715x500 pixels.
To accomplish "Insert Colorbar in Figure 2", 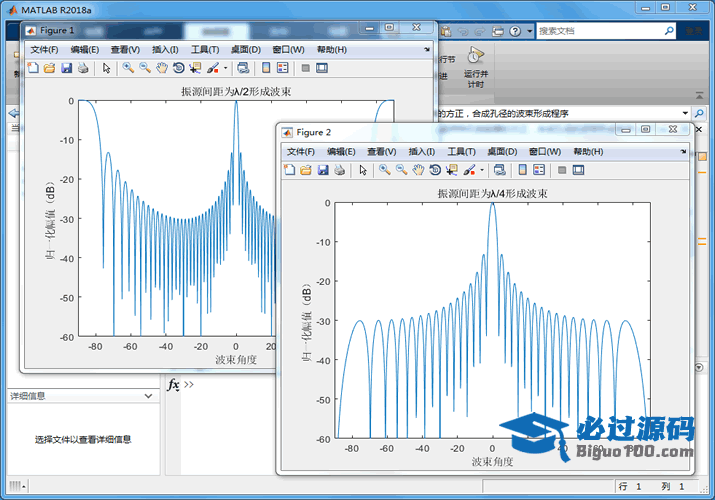I will [523, 170].
